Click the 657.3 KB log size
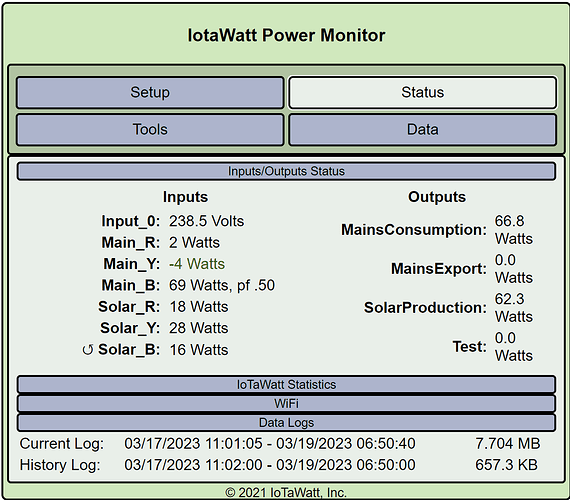The height and width of the screenshot is (500, 570). (x=506, y=465)
